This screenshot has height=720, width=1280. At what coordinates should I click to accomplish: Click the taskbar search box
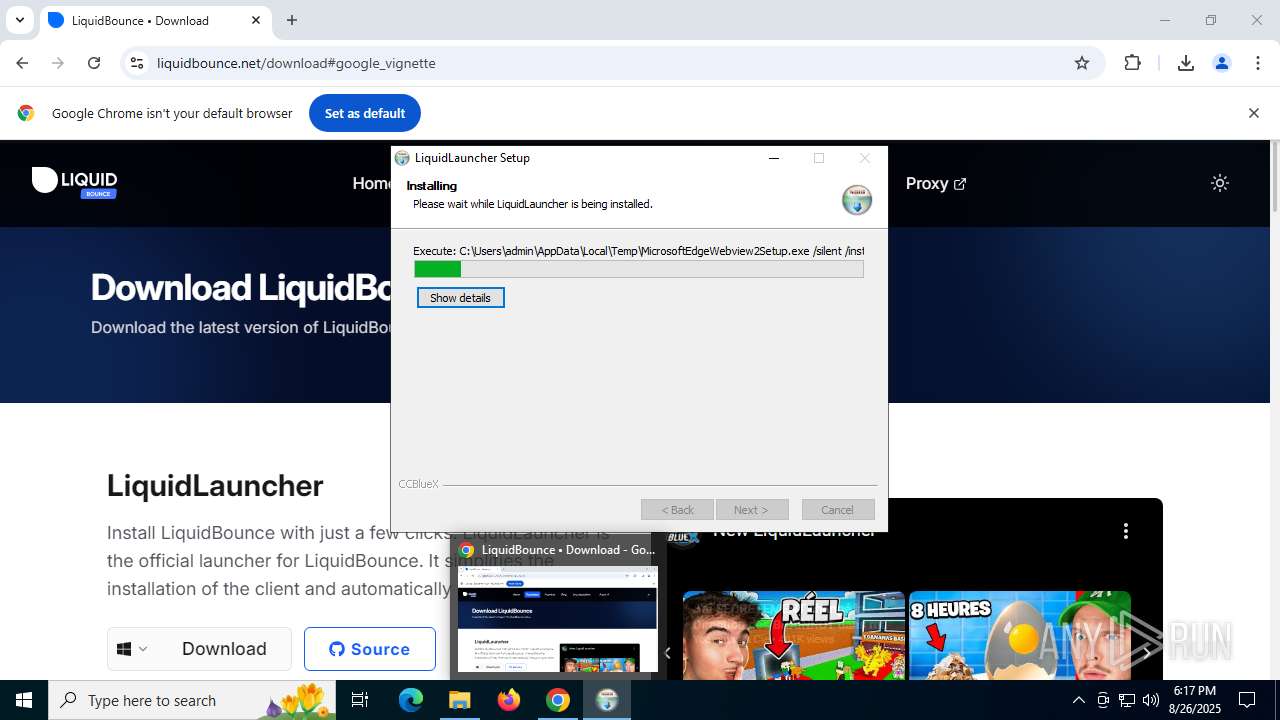click(x=194, y=700)
